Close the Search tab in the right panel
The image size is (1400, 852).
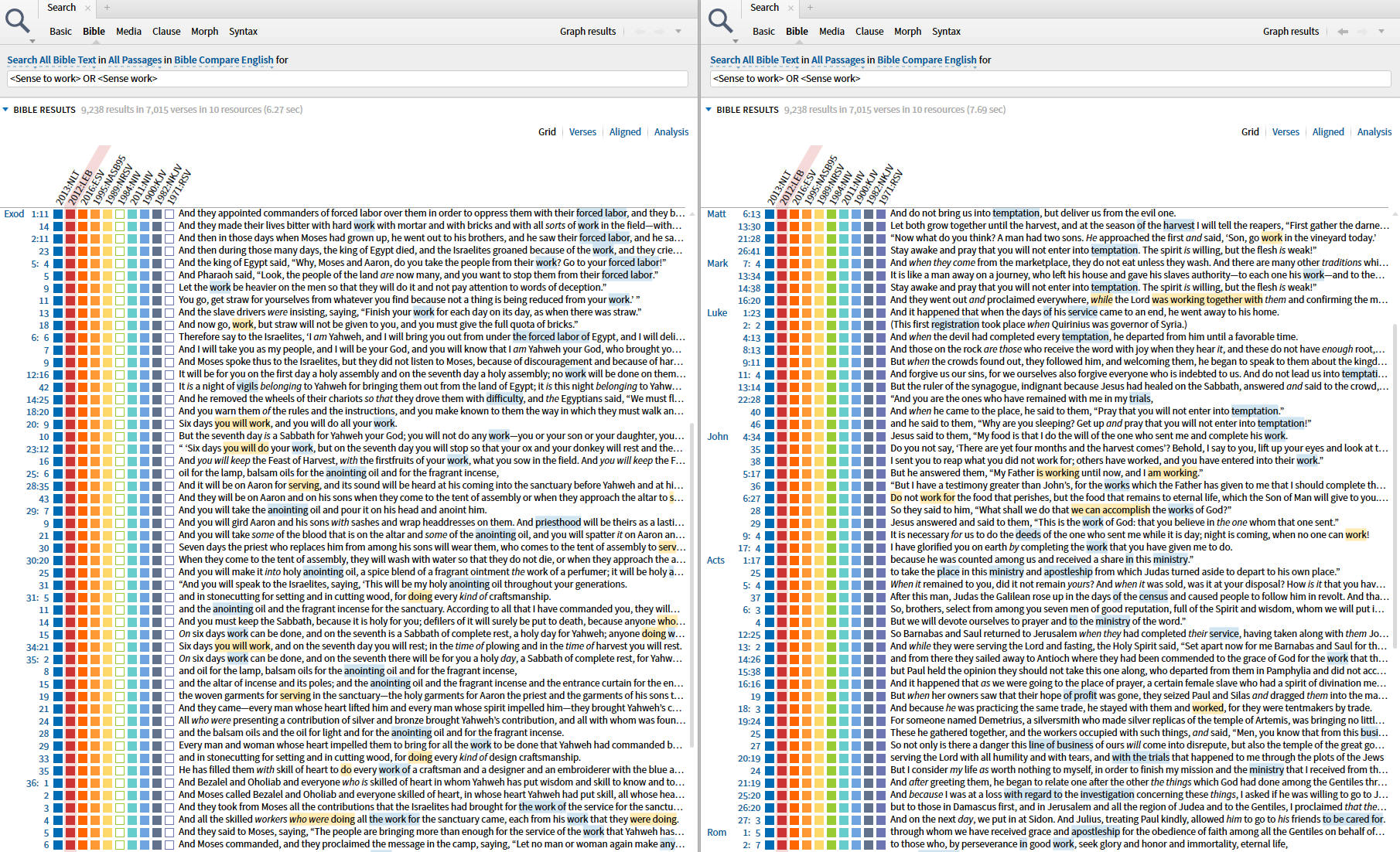coord(791,8)
